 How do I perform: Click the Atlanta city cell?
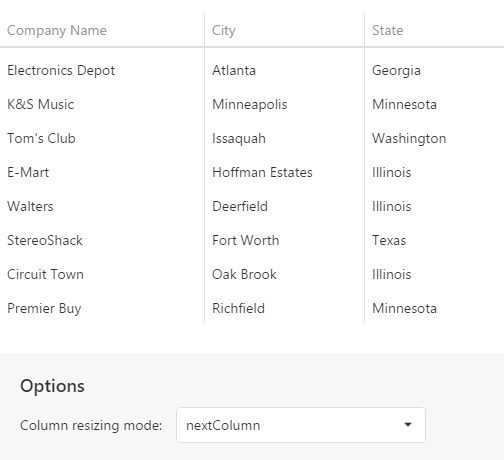click(284, 70)
